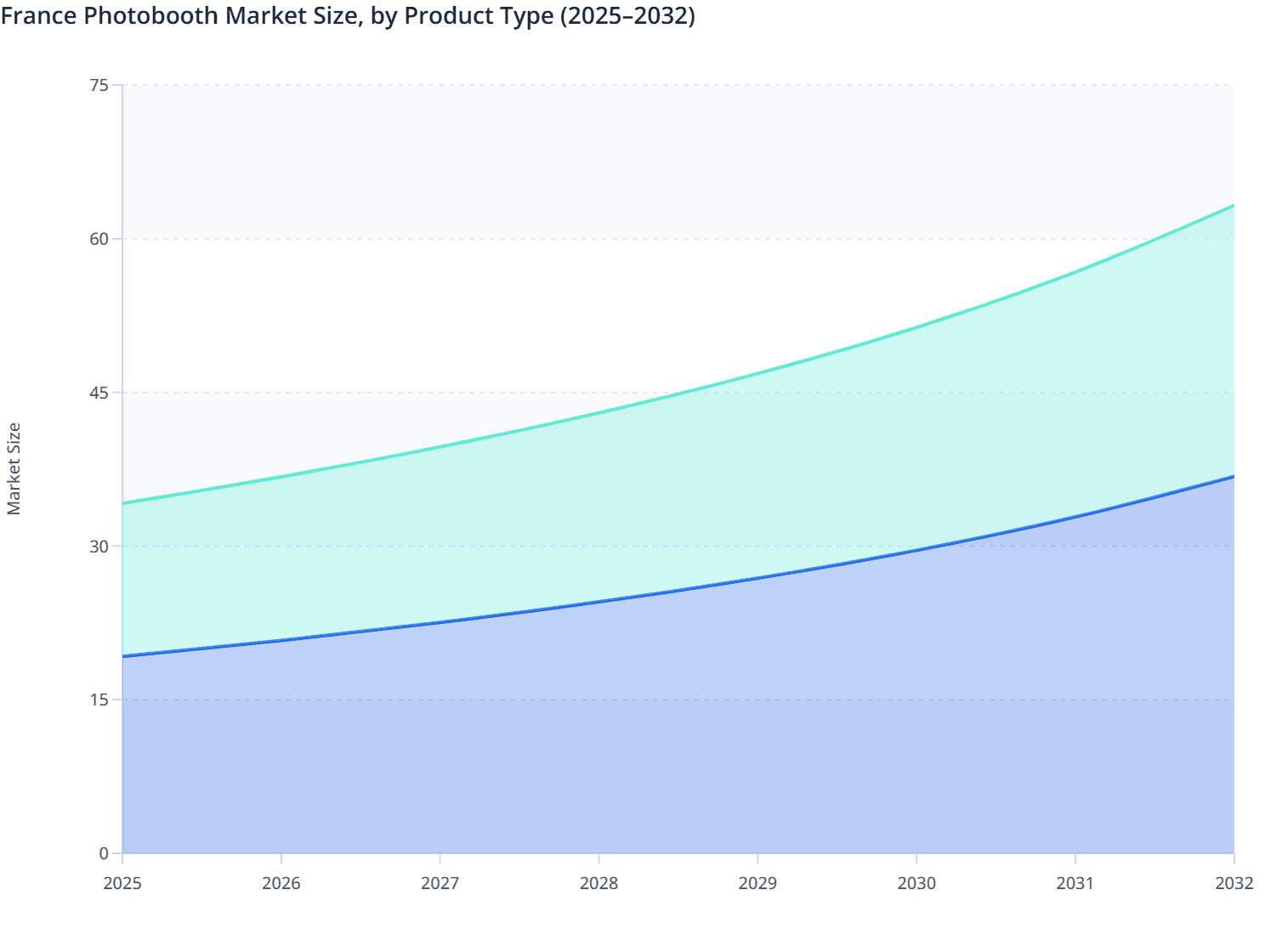Select the year 2031 axis label
Viewport: 1282px width, 952px height.
pyautogui.click(x=1075, y=884)
